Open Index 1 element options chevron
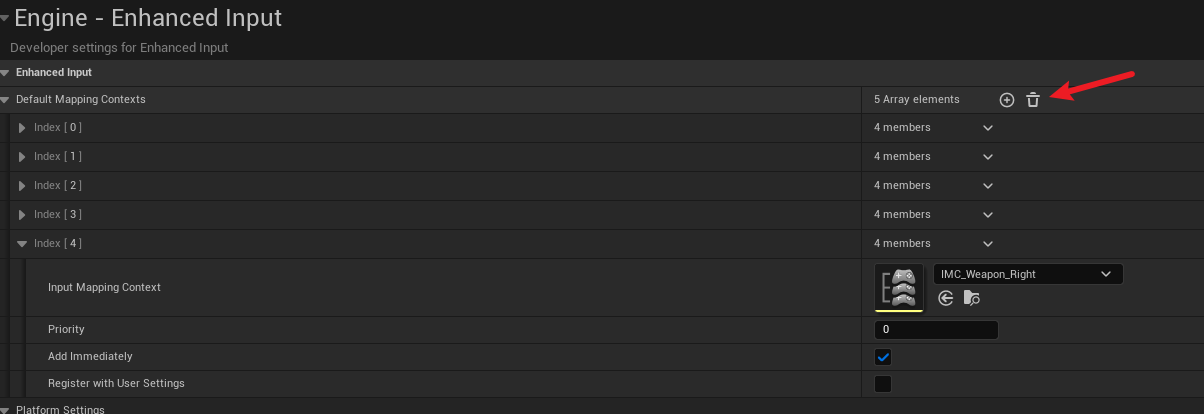 click(x=988, y=157)
